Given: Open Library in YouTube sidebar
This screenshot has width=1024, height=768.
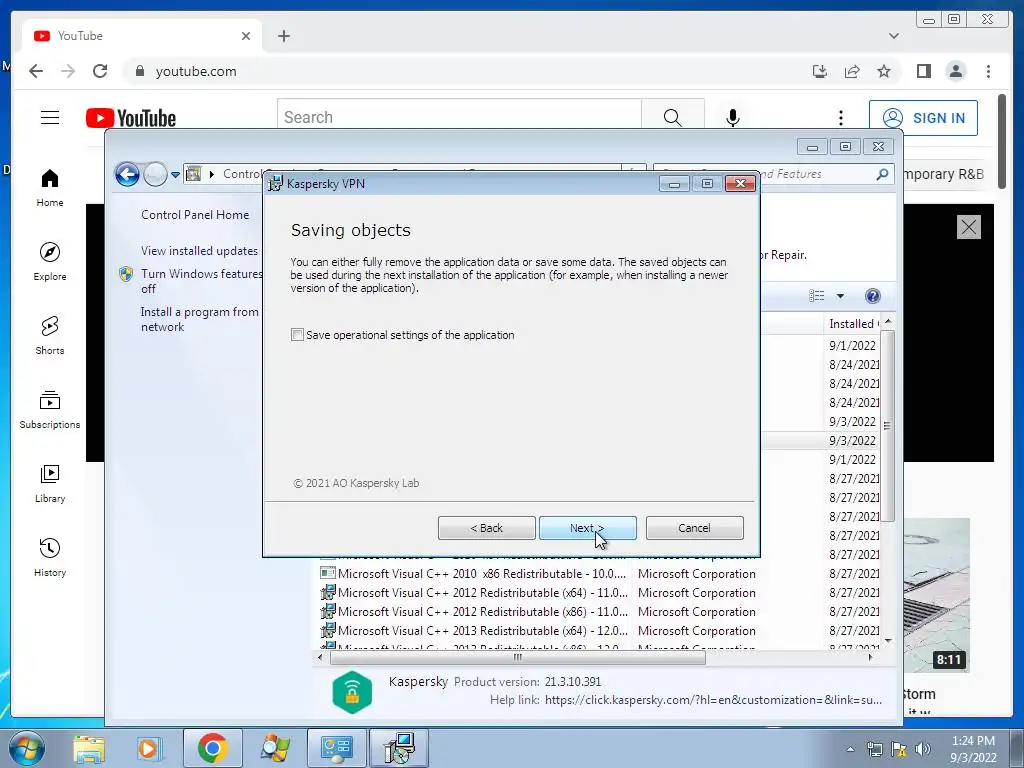Looking at the screenshot, I should coord(50,483).
